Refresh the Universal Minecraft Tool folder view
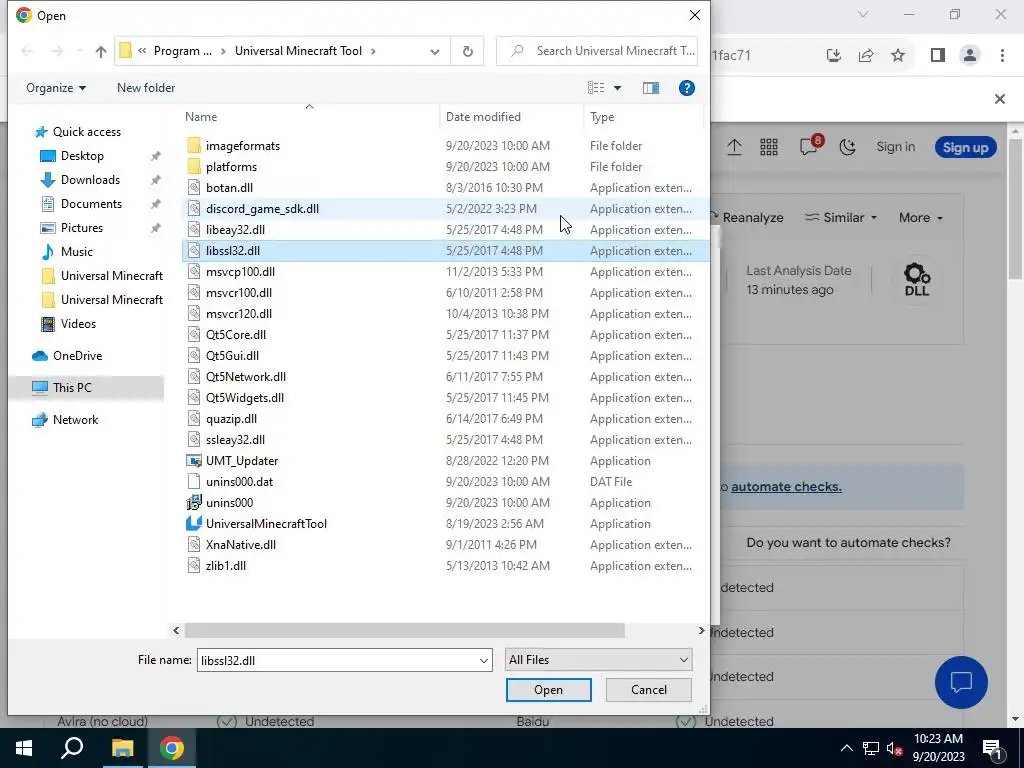Screen dimensions: 1024x768 click(x=468, y=51)
